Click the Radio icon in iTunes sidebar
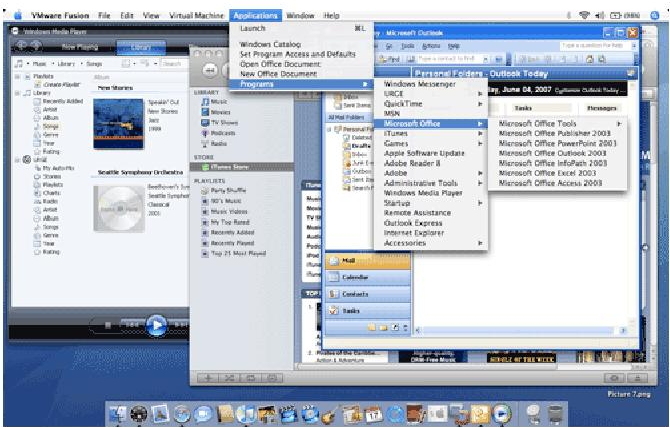670x427 pixels. (x=206, y=144)
